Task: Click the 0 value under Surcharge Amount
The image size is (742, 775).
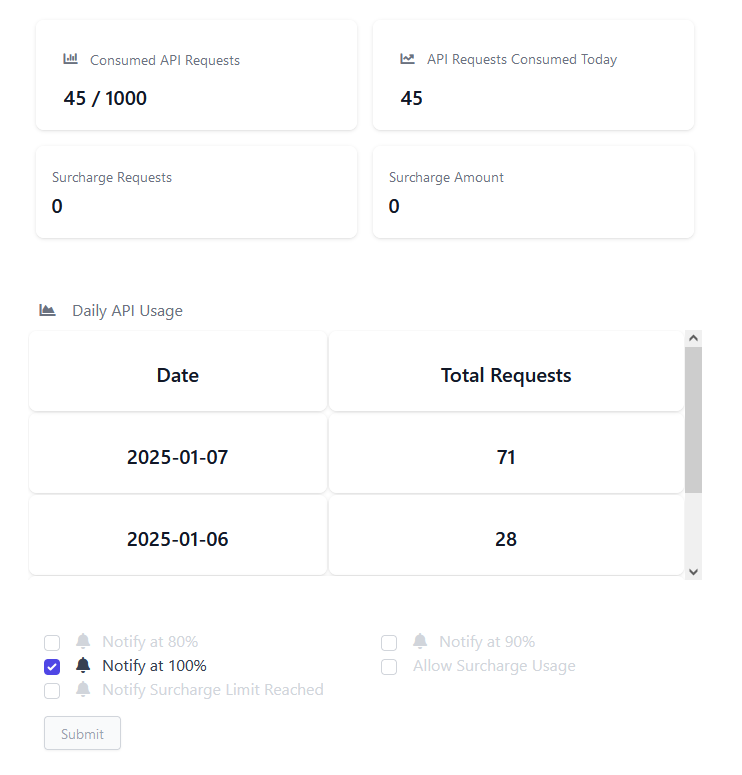Action: (394, 206)
